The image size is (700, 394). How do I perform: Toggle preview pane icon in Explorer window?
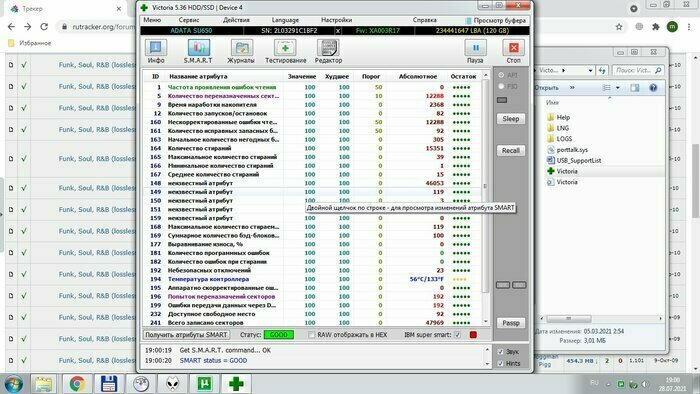(x=634, y=88)
